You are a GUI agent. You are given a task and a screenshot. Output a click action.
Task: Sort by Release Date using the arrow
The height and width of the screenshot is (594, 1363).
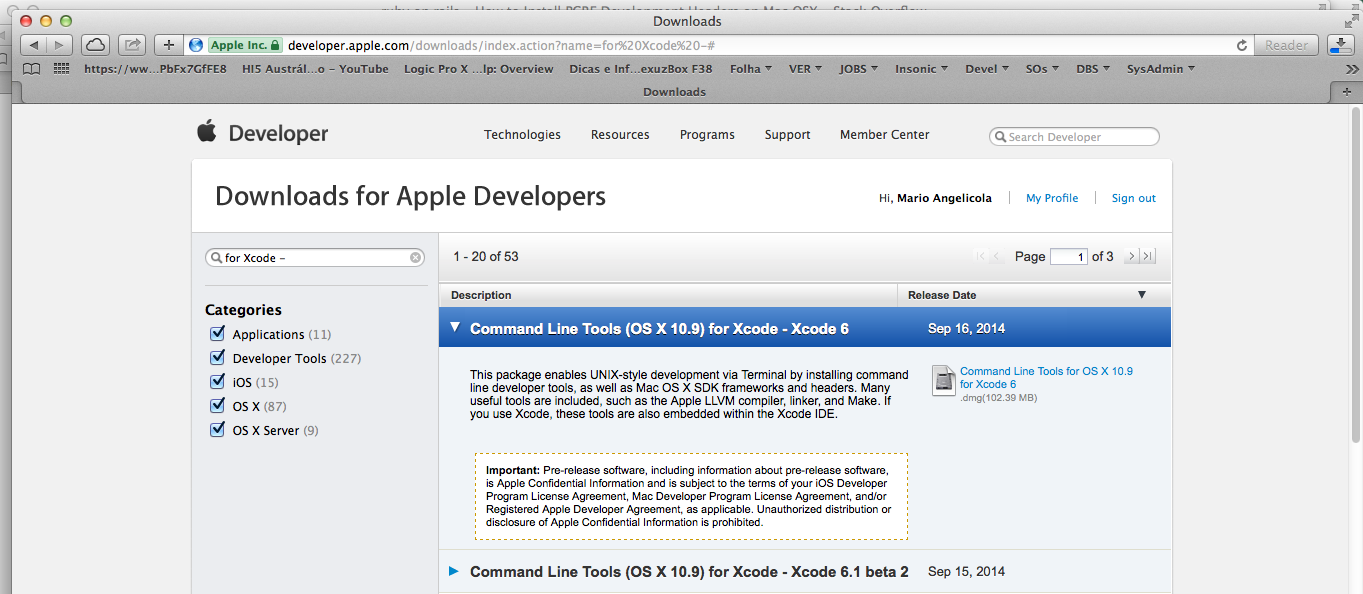tap(1142, 295)
